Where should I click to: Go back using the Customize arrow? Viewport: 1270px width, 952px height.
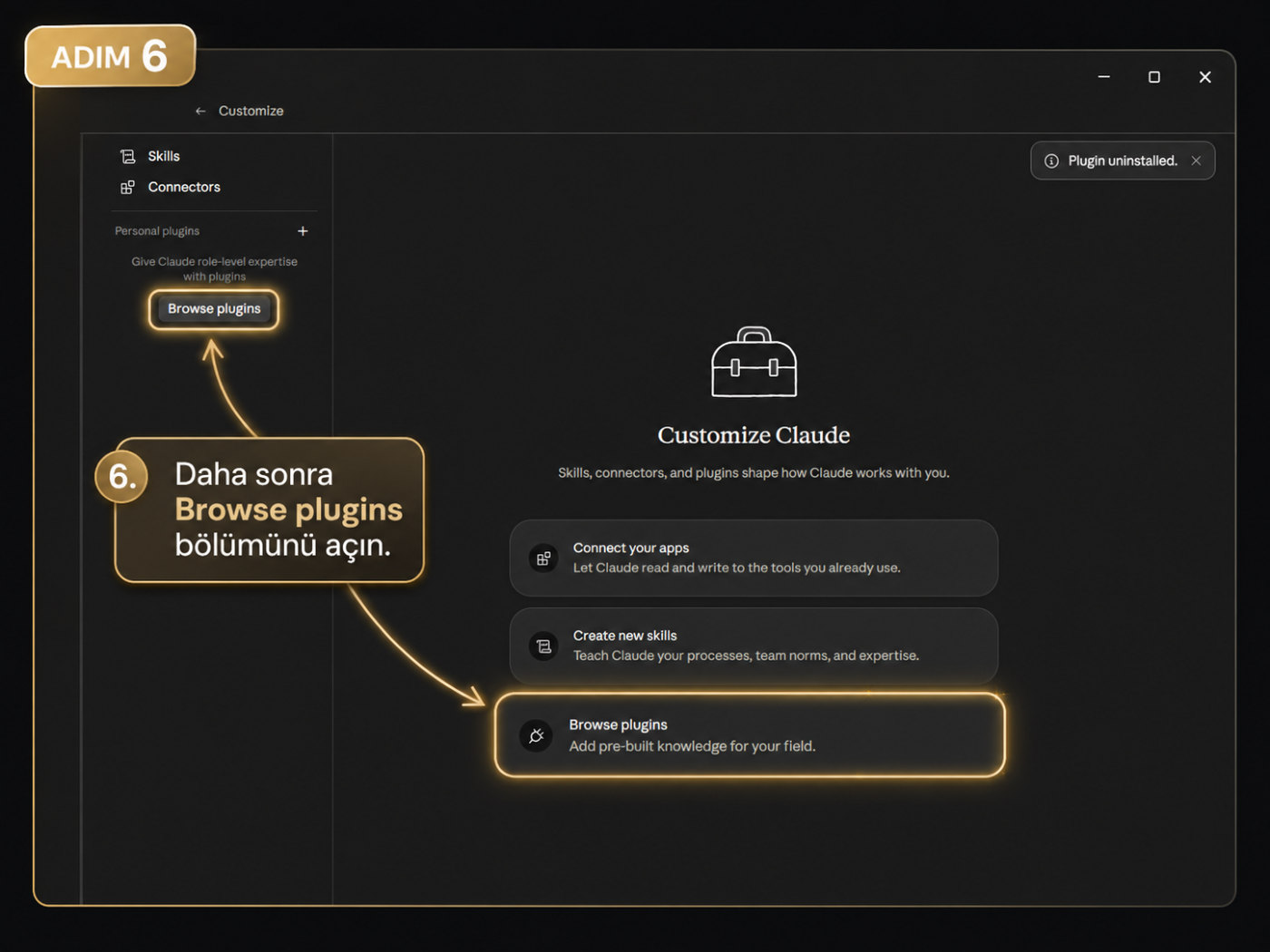pos(200,111)
